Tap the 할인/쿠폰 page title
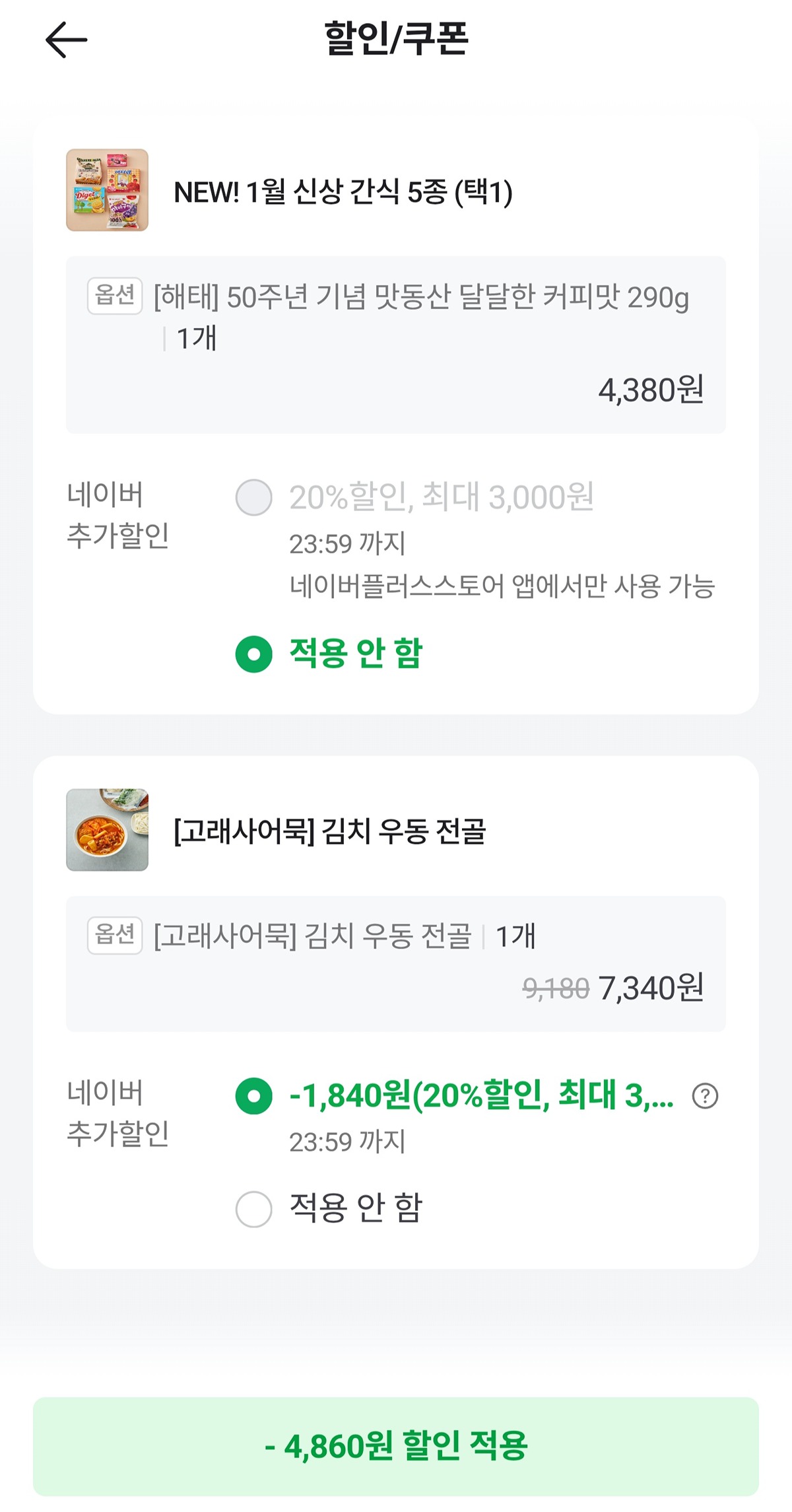 point(396,38)
